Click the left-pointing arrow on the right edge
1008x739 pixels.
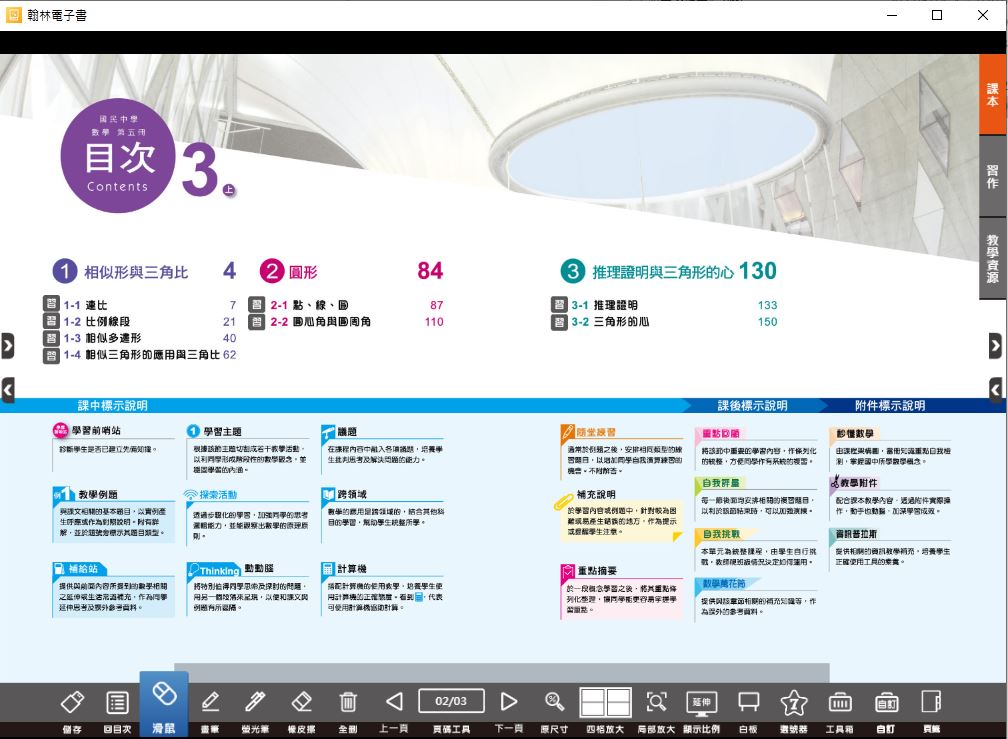point(995,389)
